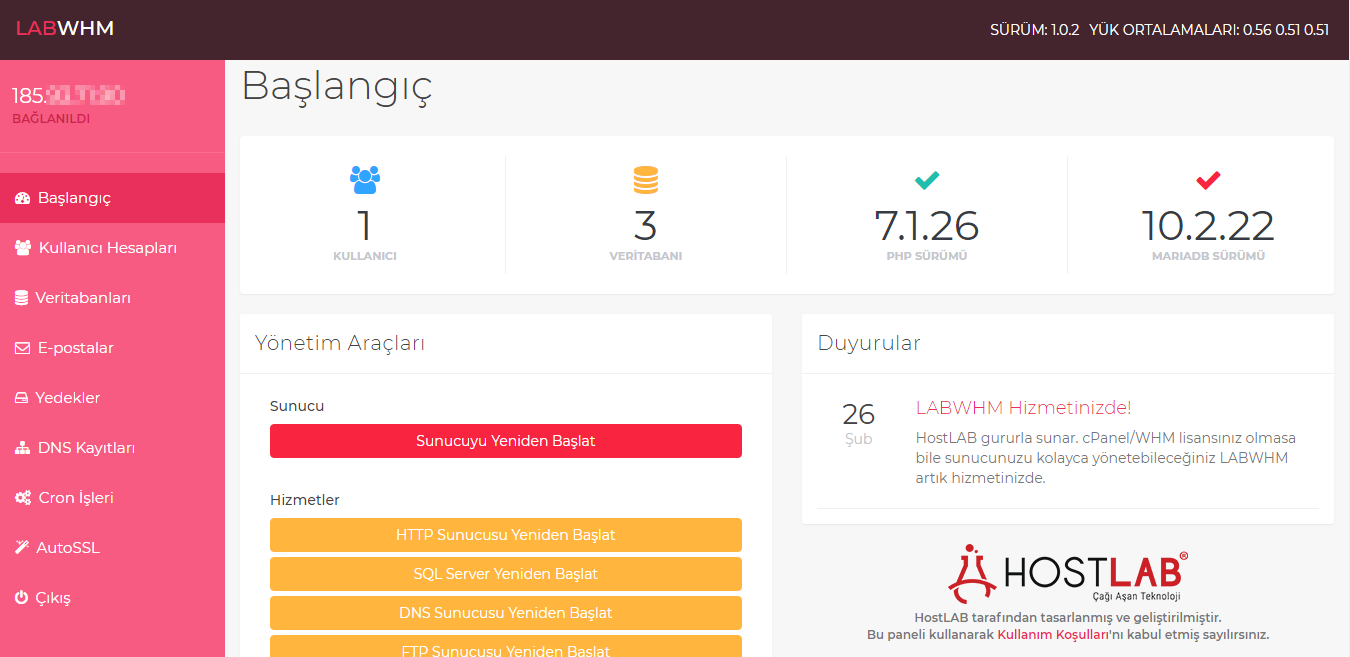Open the Yedekler section
Viewport: 1350px width, 657px height.
pyautogui.click(x=112, y=398)
